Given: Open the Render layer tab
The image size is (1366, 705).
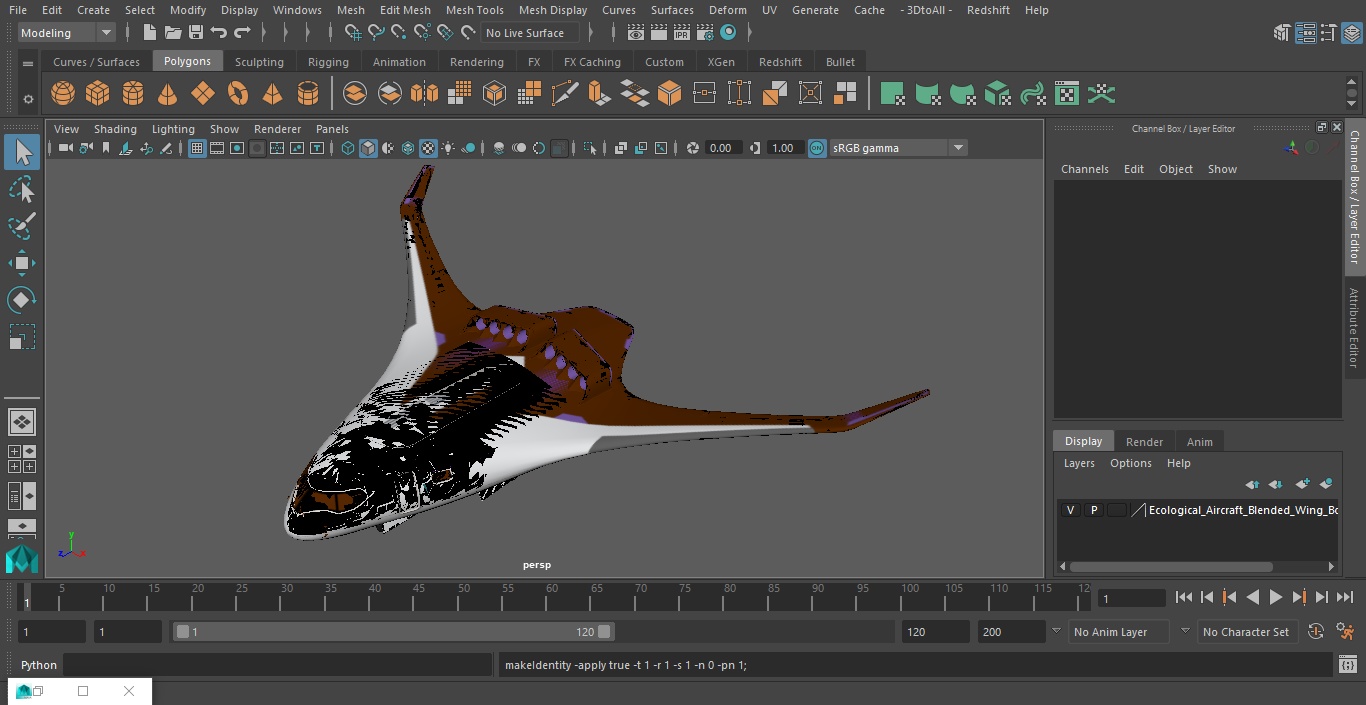Looking at the screenshot, I should 1144,442.
